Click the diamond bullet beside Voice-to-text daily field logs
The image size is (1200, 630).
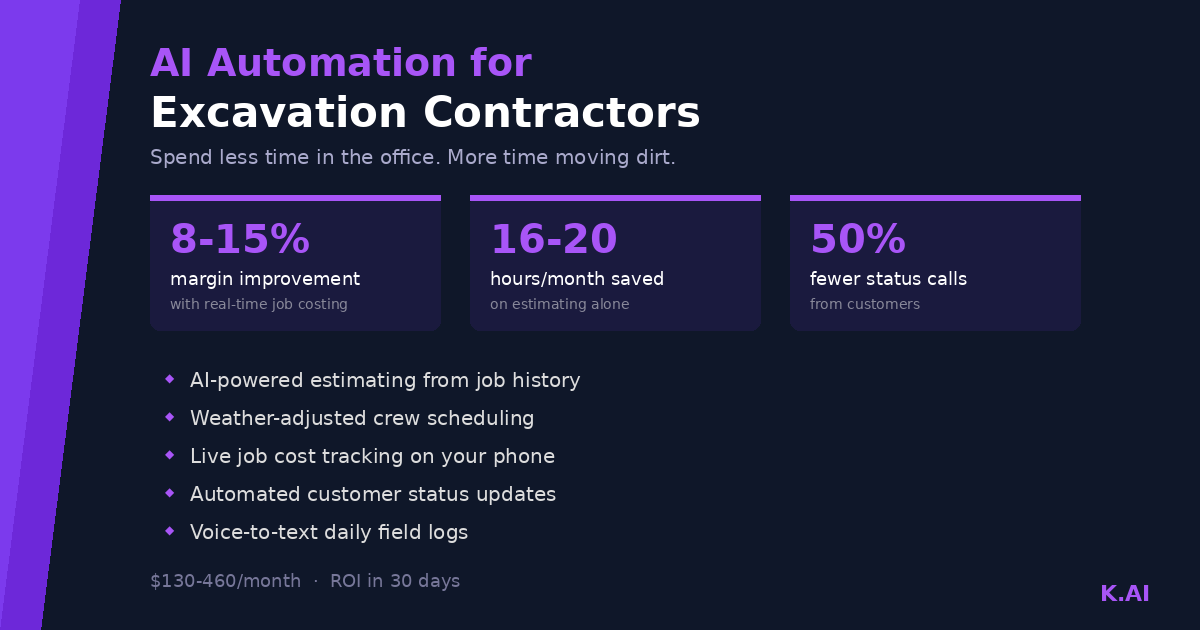pos(170,531)
